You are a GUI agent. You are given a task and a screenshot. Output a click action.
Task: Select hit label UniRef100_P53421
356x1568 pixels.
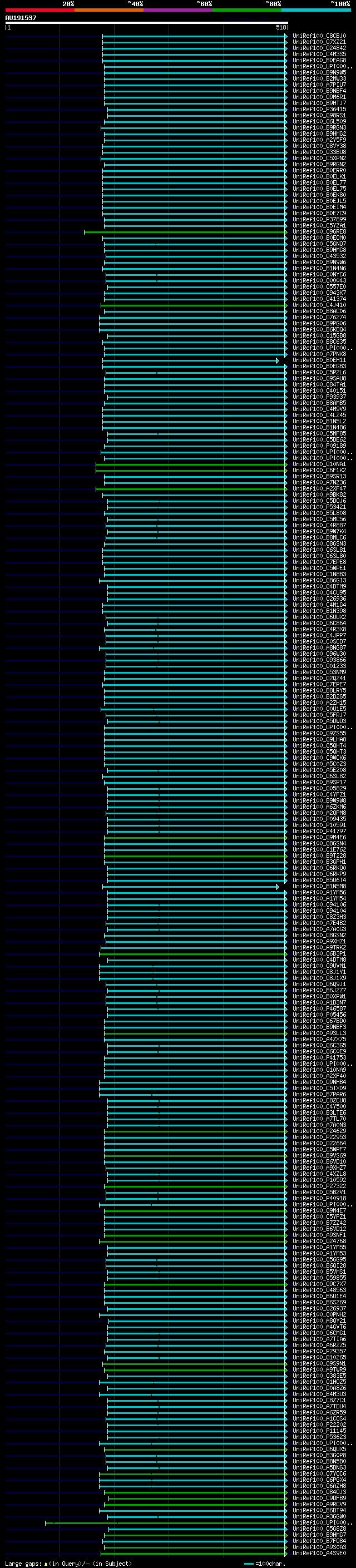point(319,507)
